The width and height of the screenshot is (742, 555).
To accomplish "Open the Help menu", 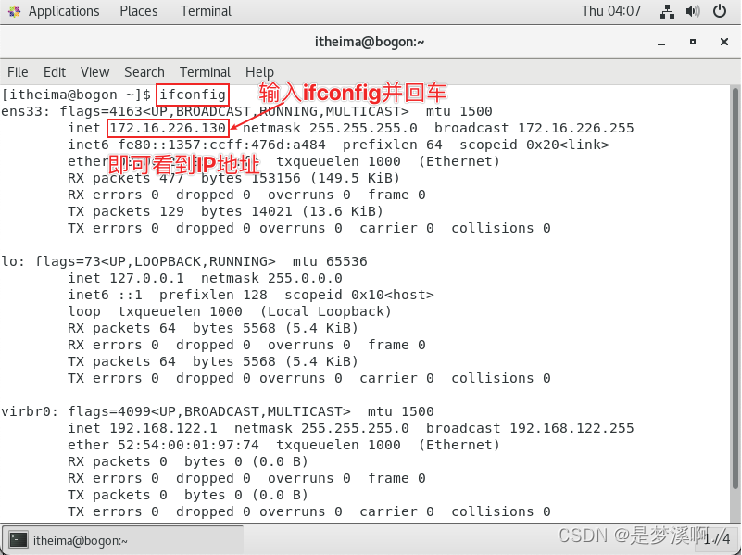I will 259,72.
